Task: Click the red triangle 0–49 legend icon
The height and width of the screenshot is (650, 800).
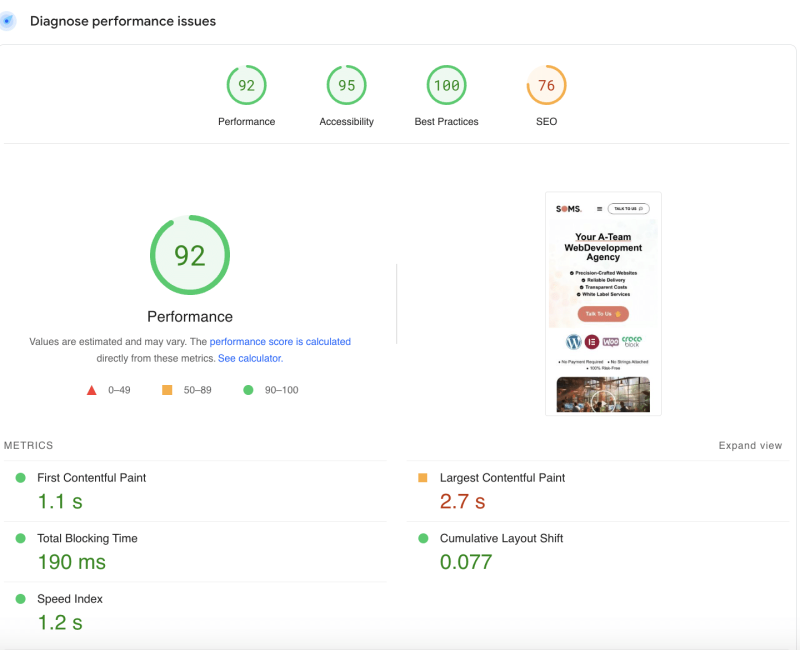Action: point(92,390)
